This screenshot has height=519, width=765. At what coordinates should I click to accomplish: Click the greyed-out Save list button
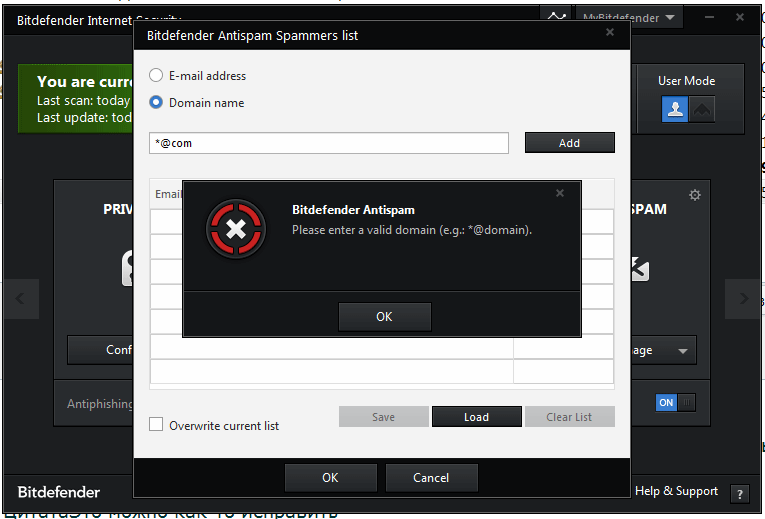coord(383,417)
